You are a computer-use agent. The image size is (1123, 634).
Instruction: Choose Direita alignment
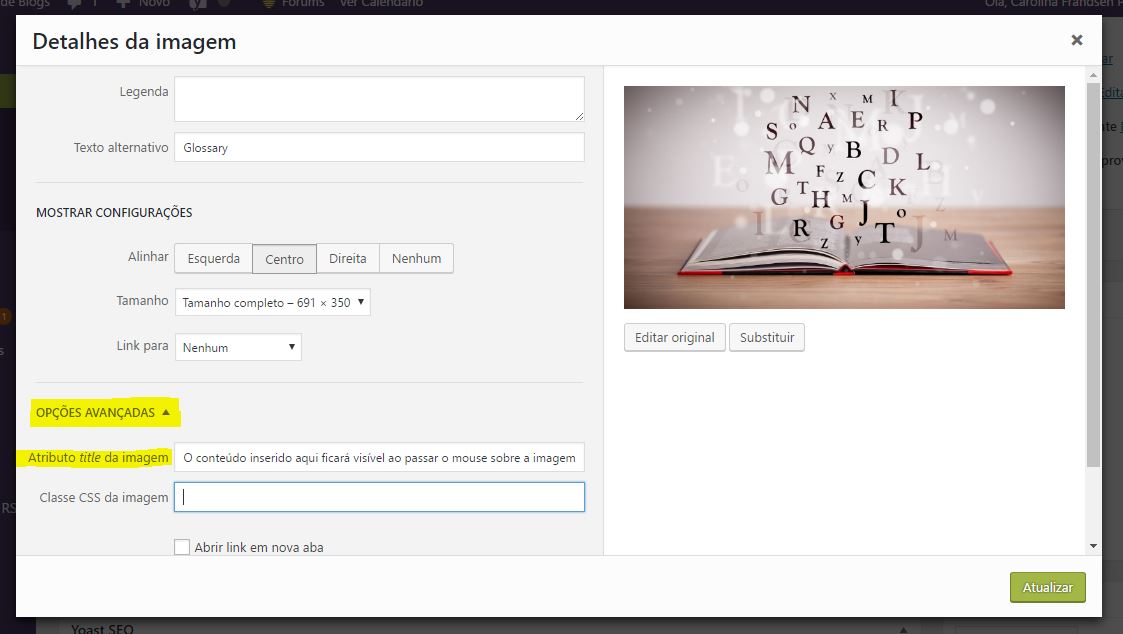347,259
